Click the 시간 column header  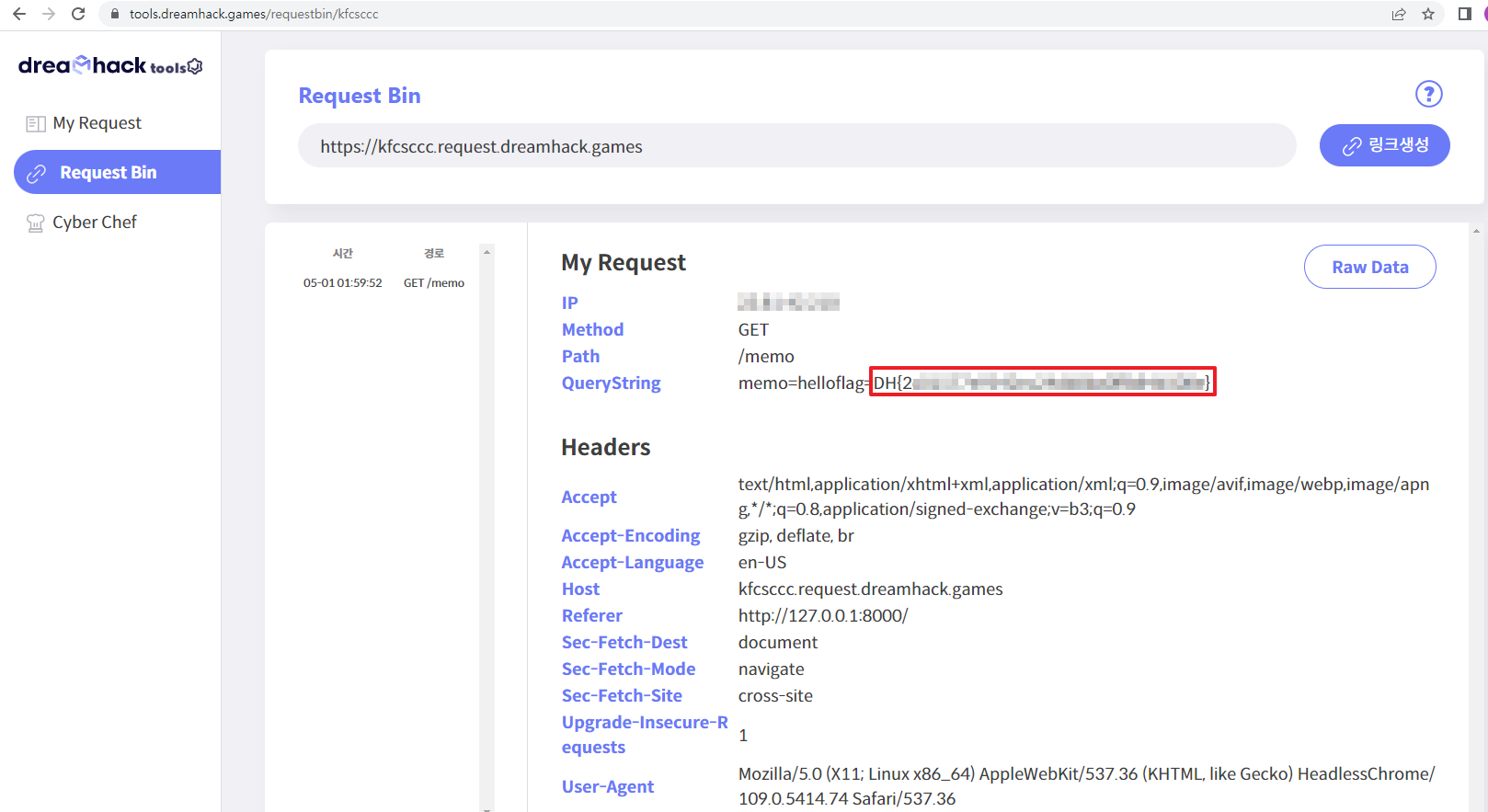342,253
